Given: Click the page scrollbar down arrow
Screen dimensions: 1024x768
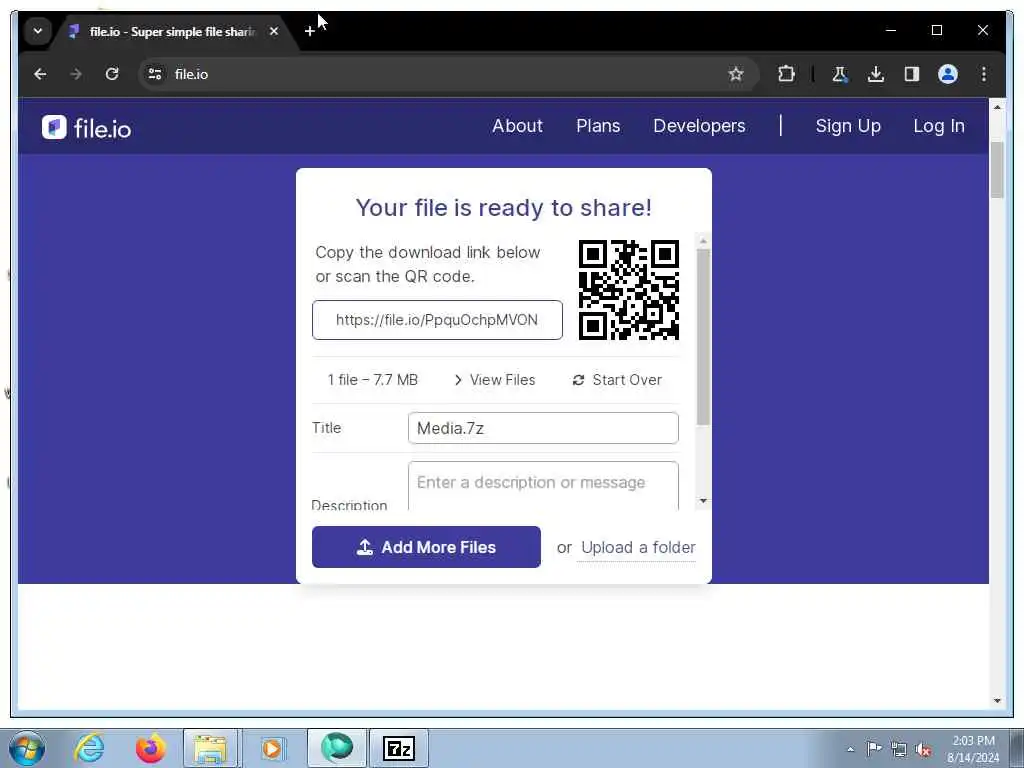Looking at the screenshot, I should [997, 701].
